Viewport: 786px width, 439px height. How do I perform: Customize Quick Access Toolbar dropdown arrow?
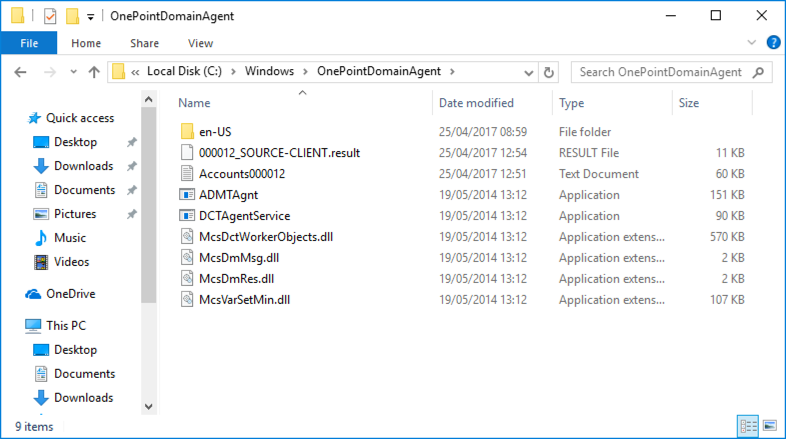pos(91,17)
